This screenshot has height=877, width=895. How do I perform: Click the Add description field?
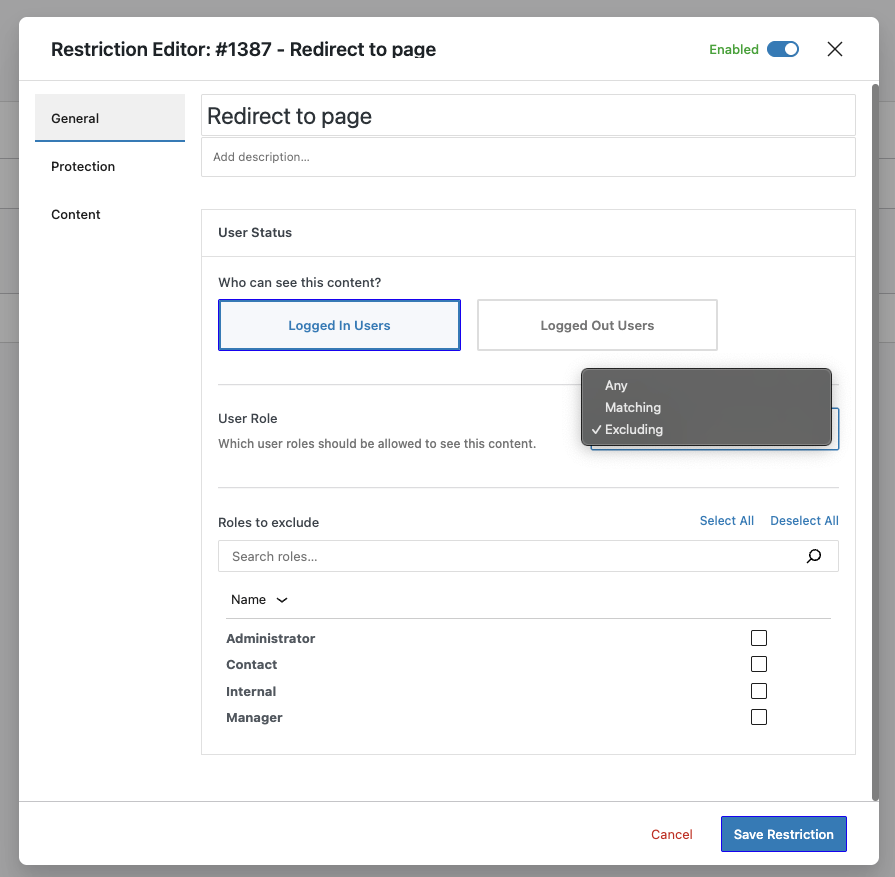coord(528,157)
